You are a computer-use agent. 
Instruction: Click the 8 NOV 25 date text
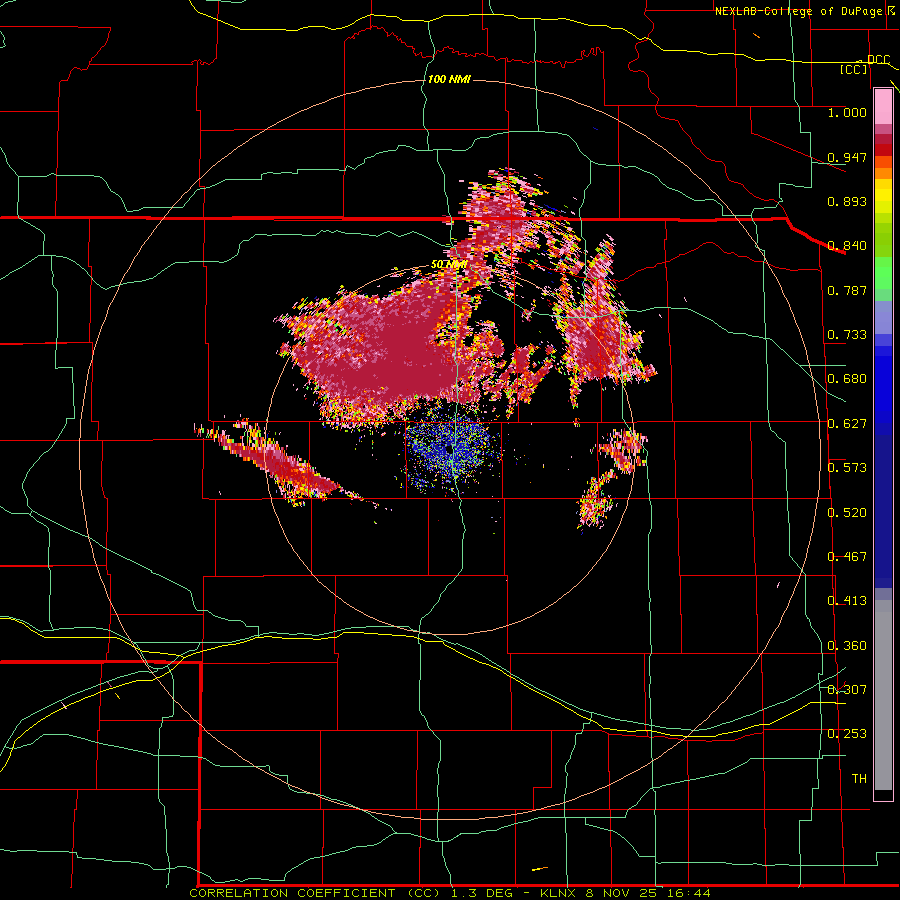[621, 893]
